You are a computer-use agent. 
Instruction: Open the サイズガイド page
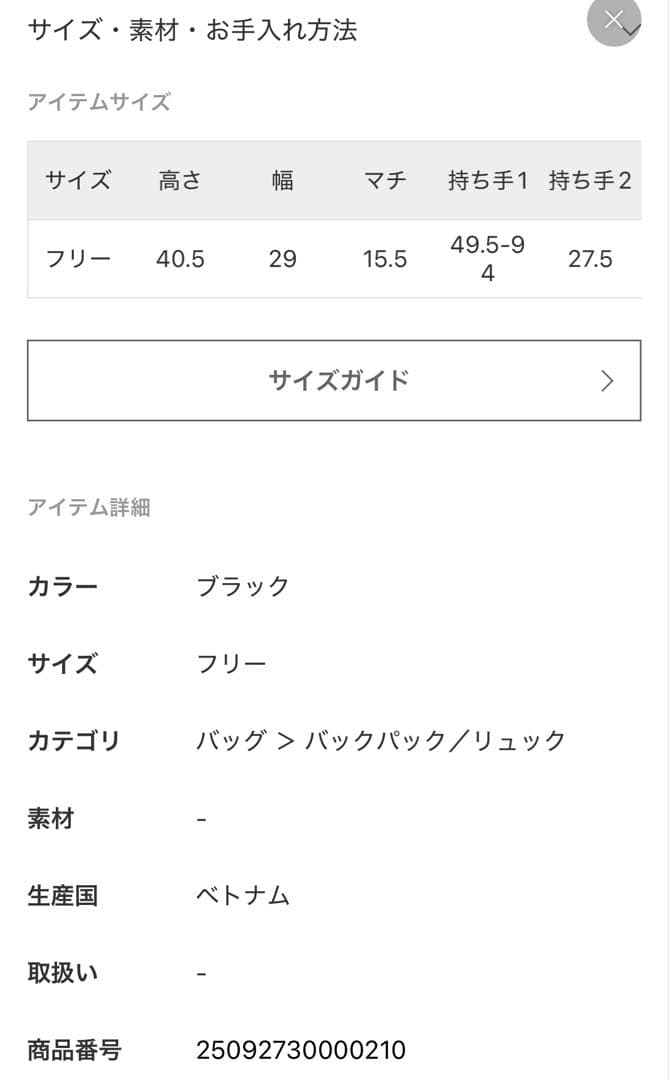coord(334,381)
